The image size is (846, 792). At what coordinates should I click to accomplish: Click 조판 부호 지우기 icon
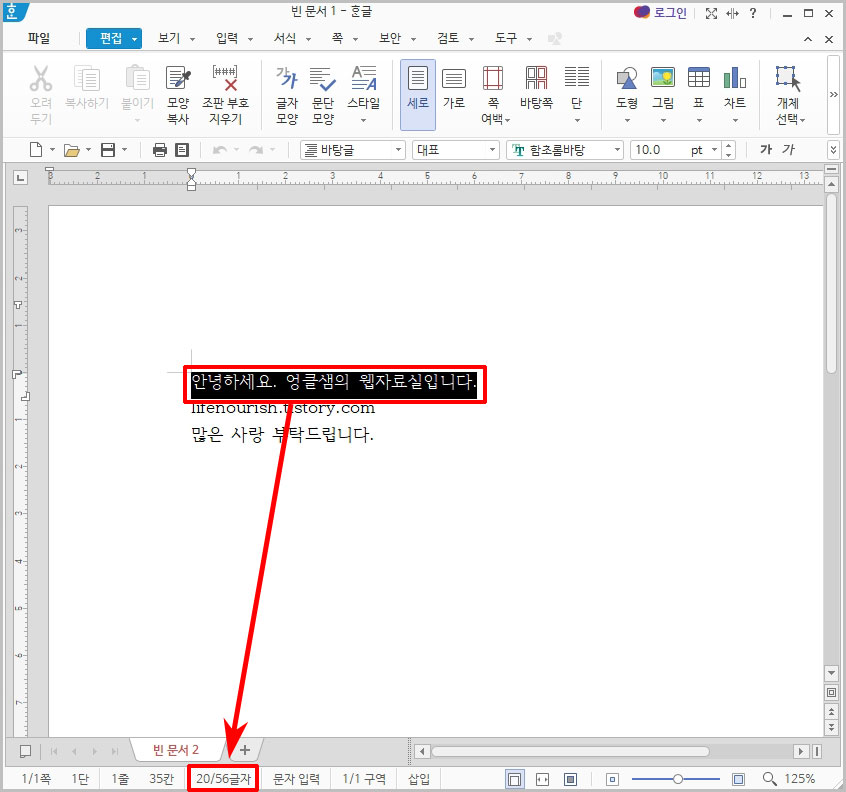click(x=225, y=94)
